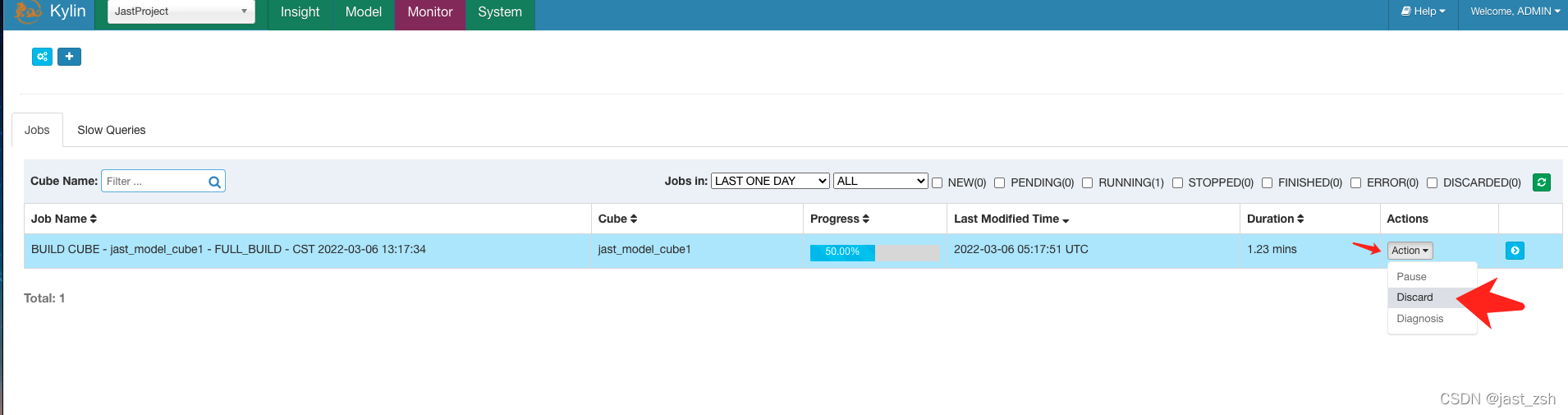The image size is (1568, 415).
Task: Sort jobs by Duration column arrows
Action: click(1300, 219)
